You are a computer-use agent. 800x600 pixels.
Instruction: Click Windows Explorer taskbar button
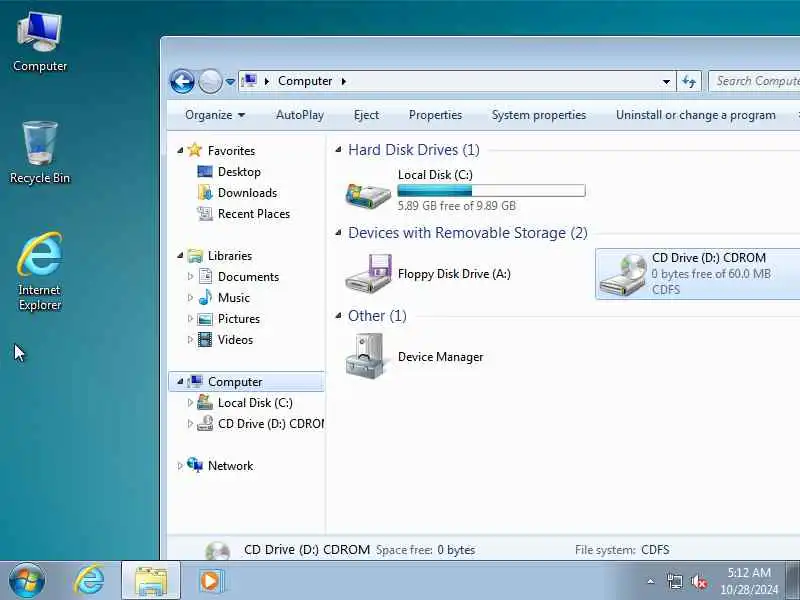[151, 581]
